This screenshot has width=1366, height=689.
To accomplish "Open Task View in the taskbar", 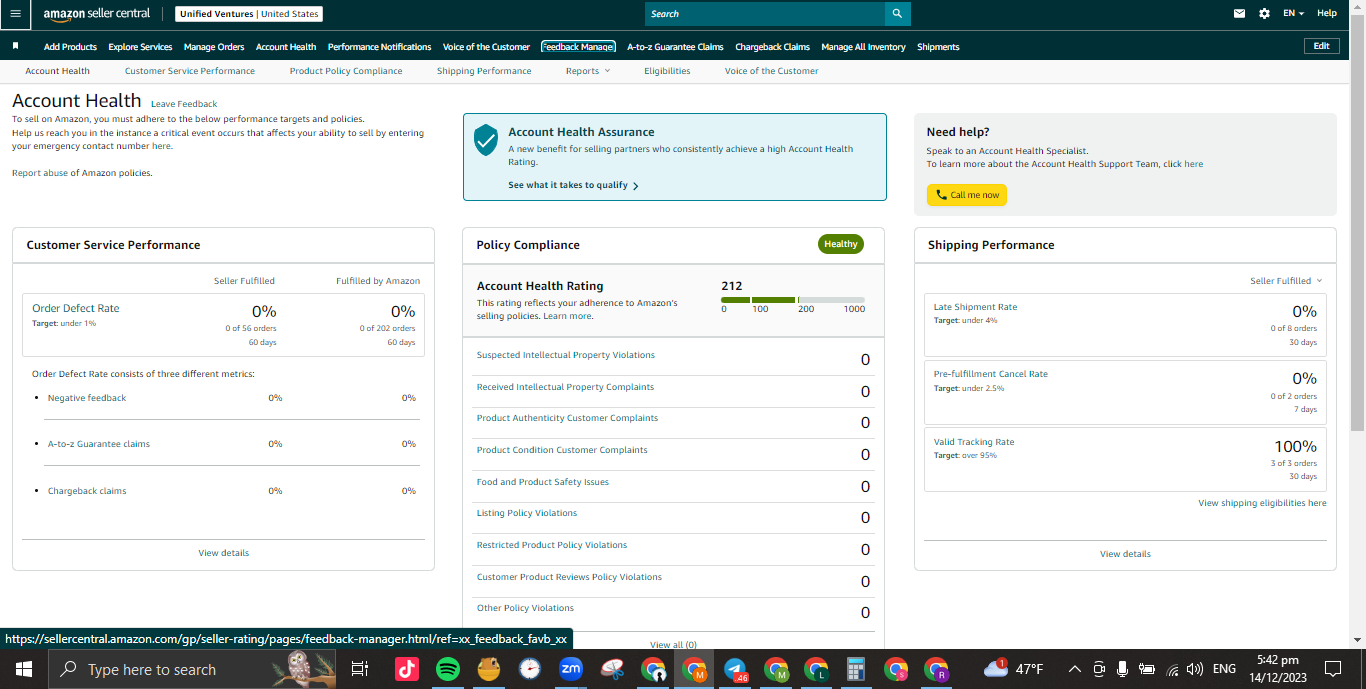I will (x=360, y=669).
